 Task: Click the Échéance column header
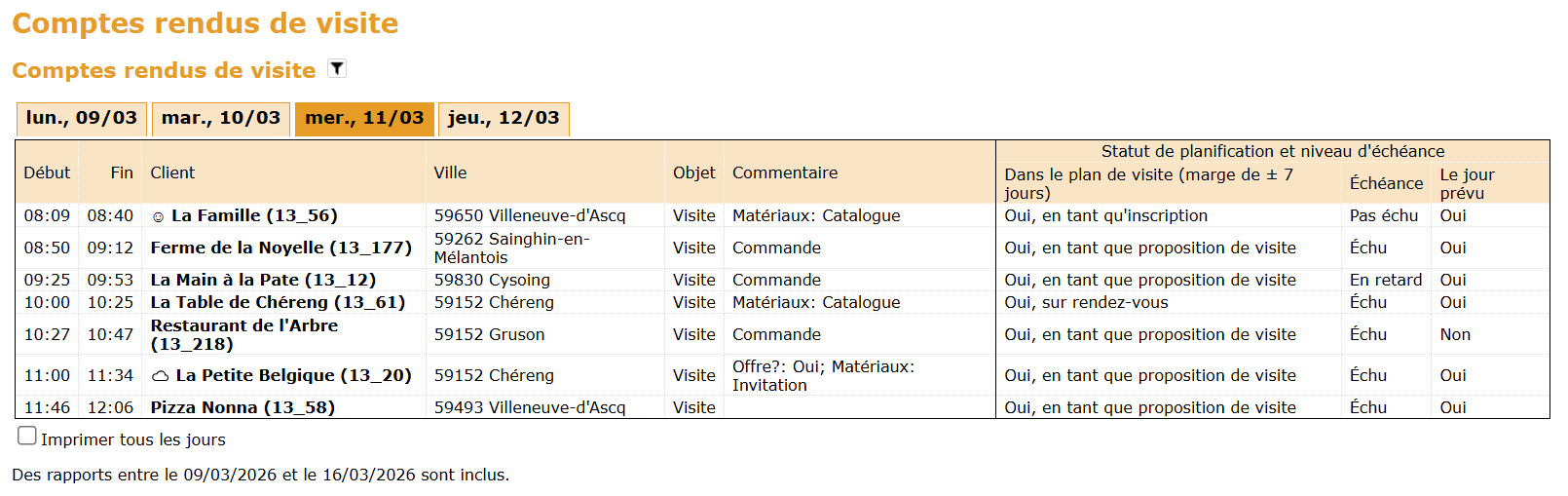(x=1386, y=183)
